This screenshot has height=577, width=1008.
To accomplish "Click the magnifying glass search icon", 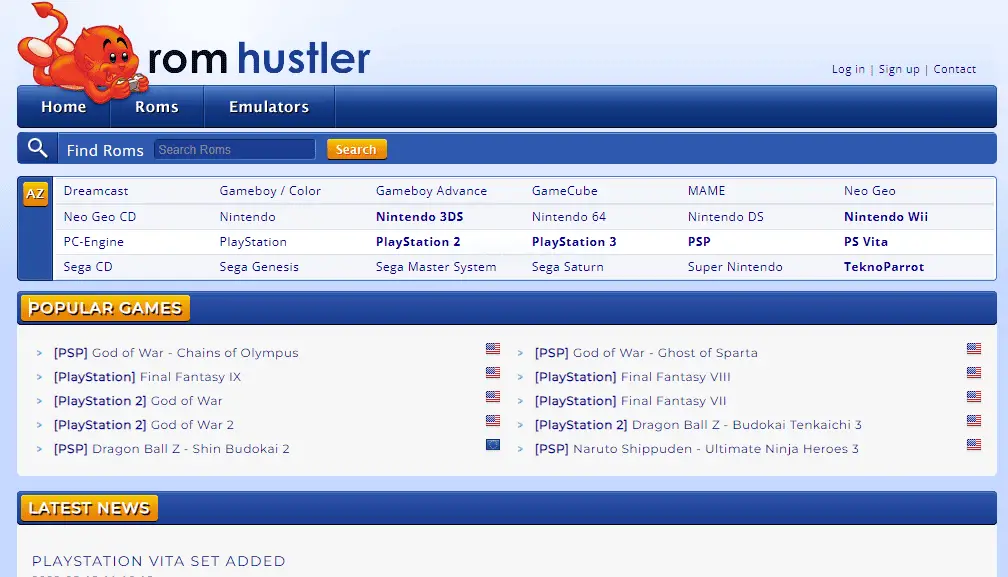I will click(37, 148).
